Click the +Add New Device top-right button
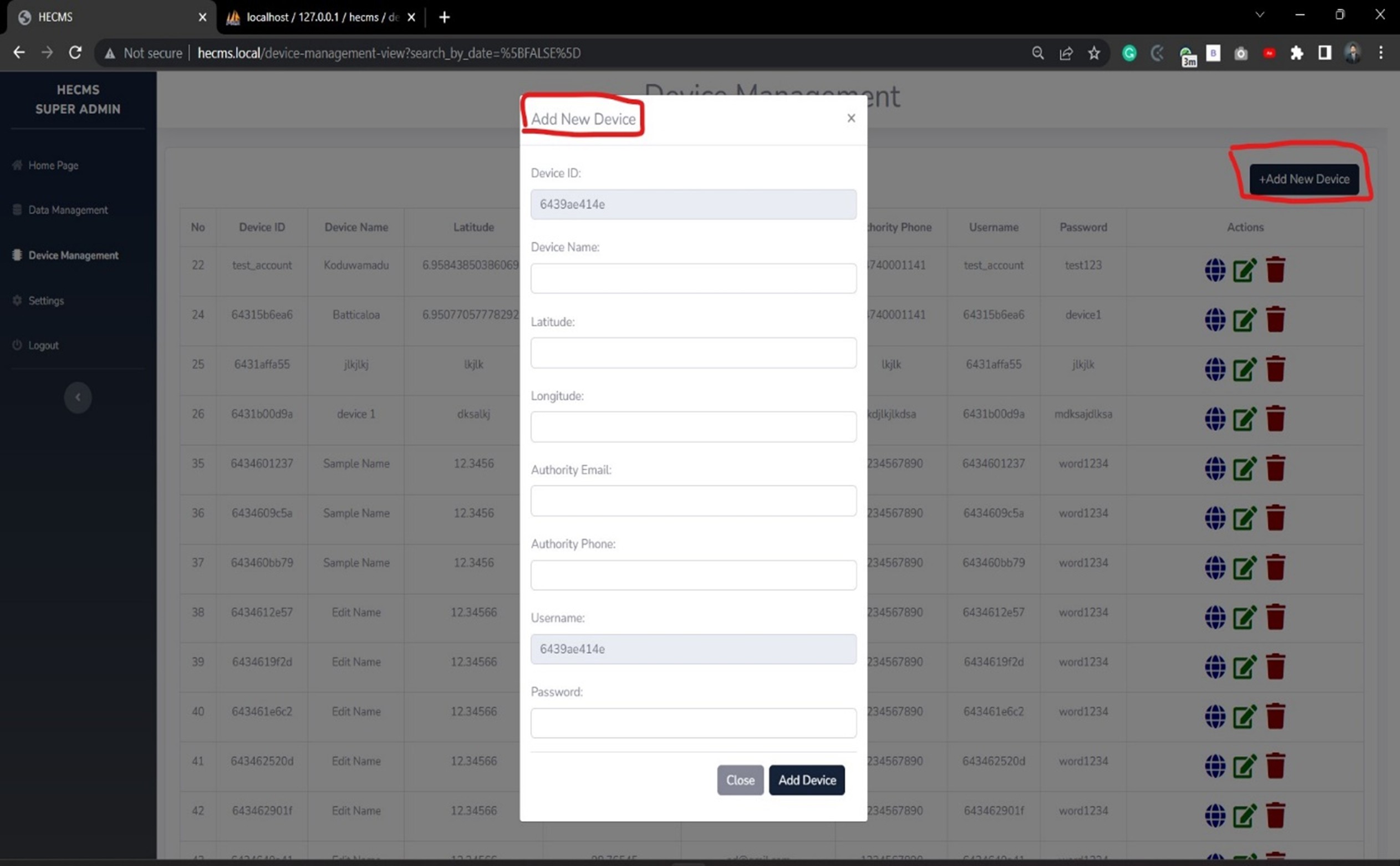 coord(1305,178)
